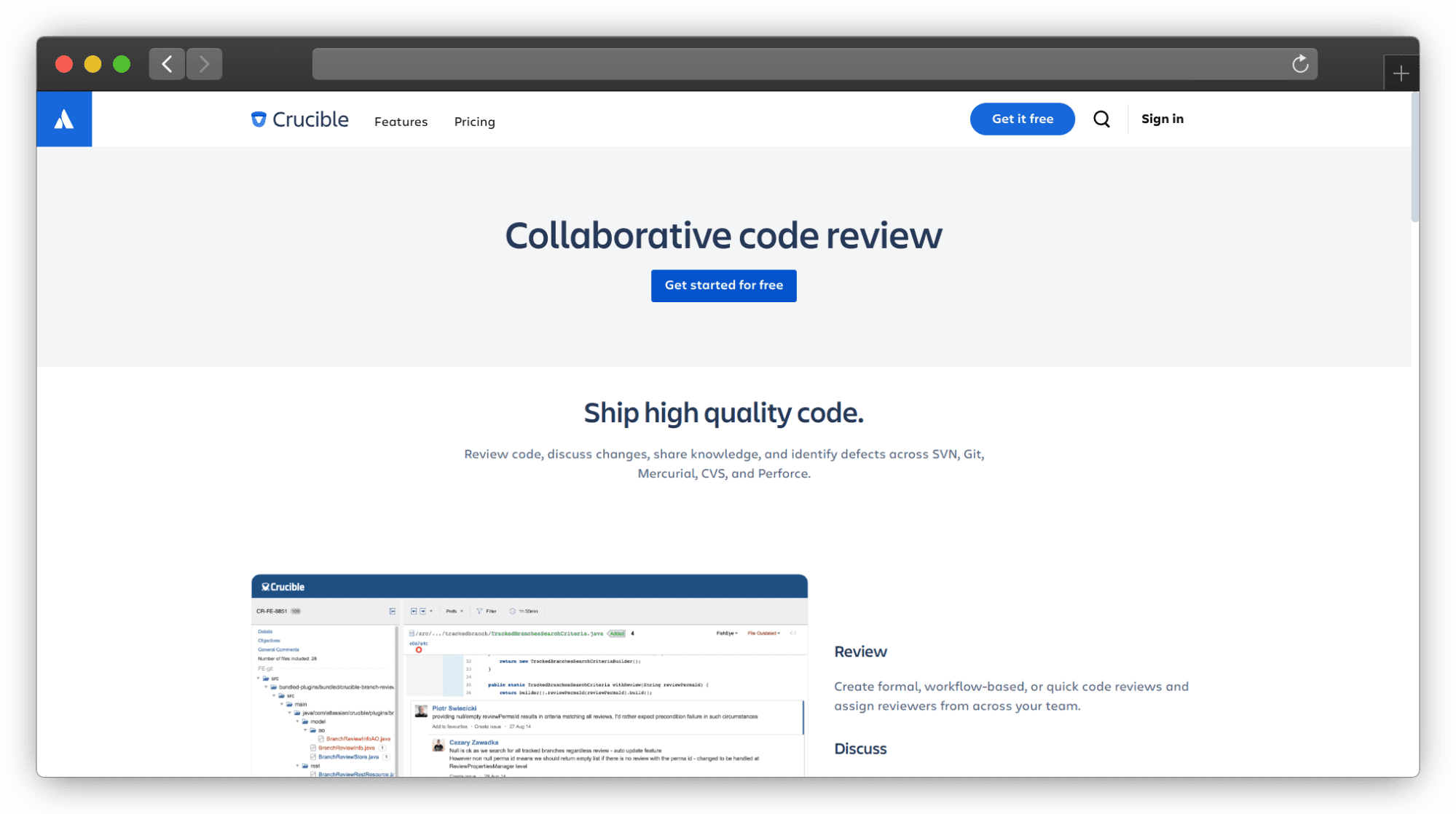Viewport: 1456px width, 814px height.
Task: Select the forward navigation arrow in the review toolbar
Action: 422,611
